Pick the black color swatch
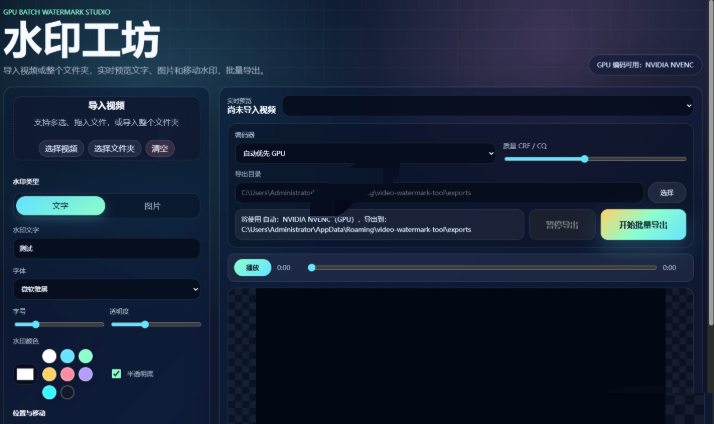This screenshot has height=424, width=714. click(x=67, y=392)
